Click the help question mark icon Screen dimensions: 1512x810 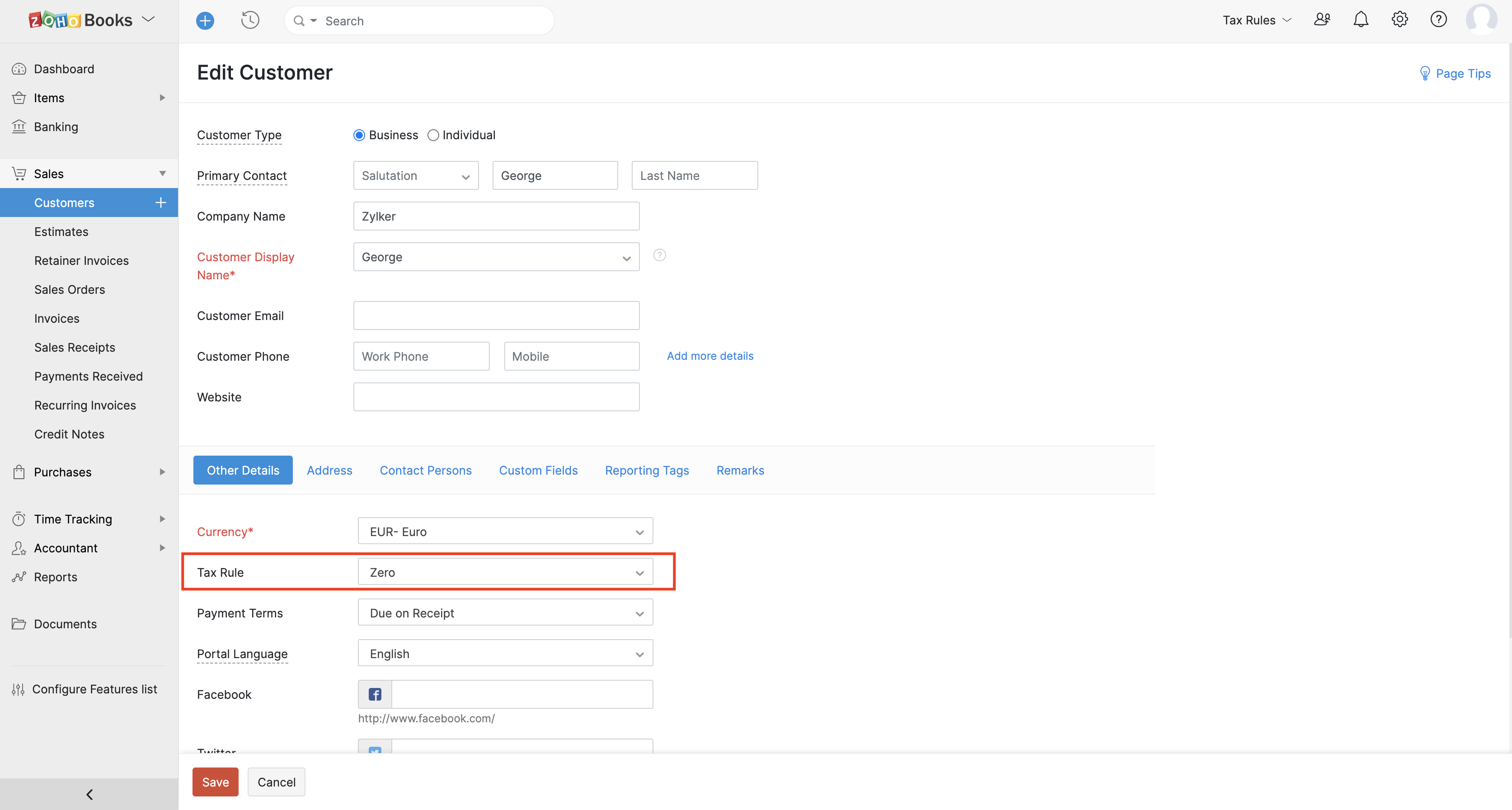1439,19
